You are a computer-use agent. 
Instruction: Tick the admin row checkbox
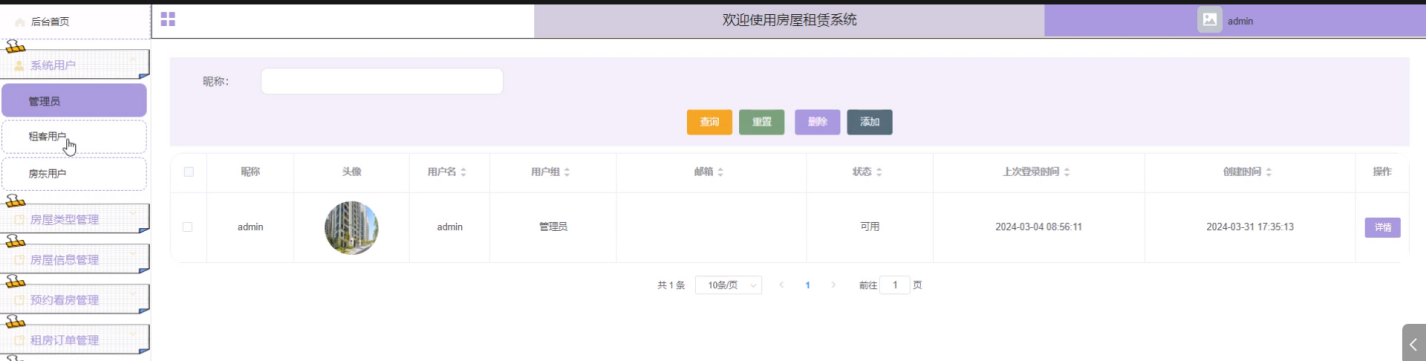pyautogui.click(x=187, y=227)
